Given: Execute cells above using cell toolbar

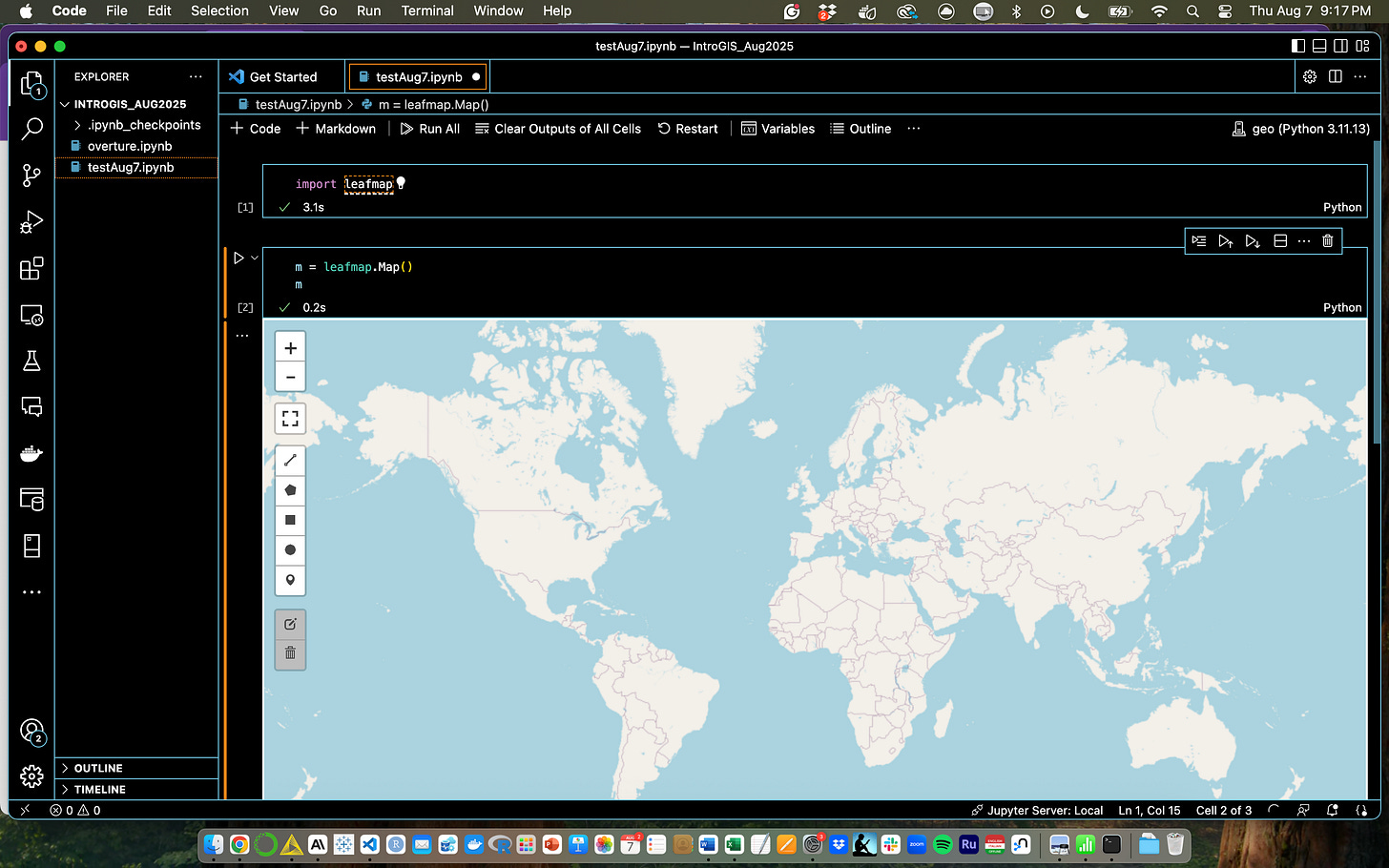Looking at the screenshot, I should [1226, 241].
